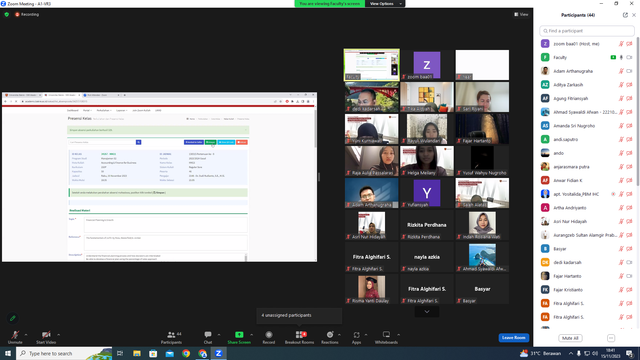This screenshot has height=360, width=640.
Task: Select Raja Aulia Passalaras video tile
Action: 371,161
